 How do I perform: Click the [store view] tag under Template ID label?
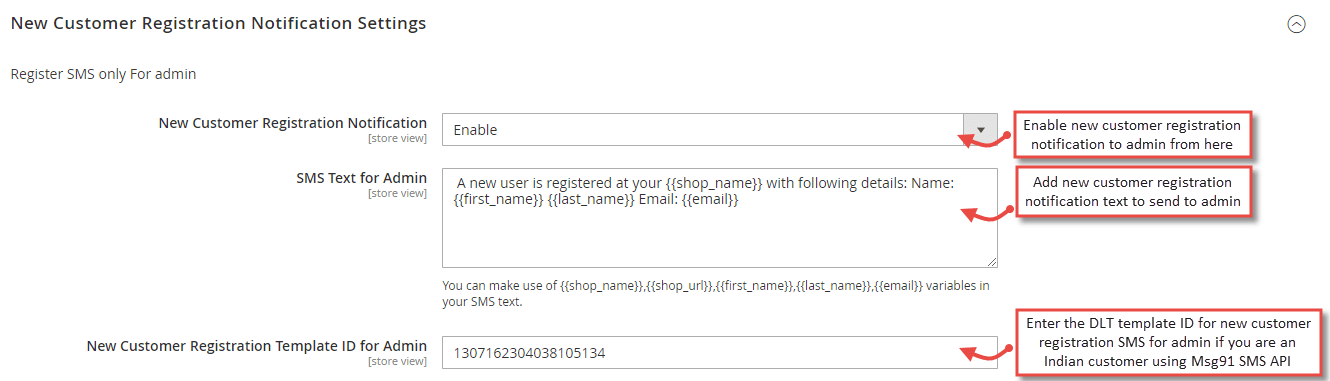click(397, 361)
